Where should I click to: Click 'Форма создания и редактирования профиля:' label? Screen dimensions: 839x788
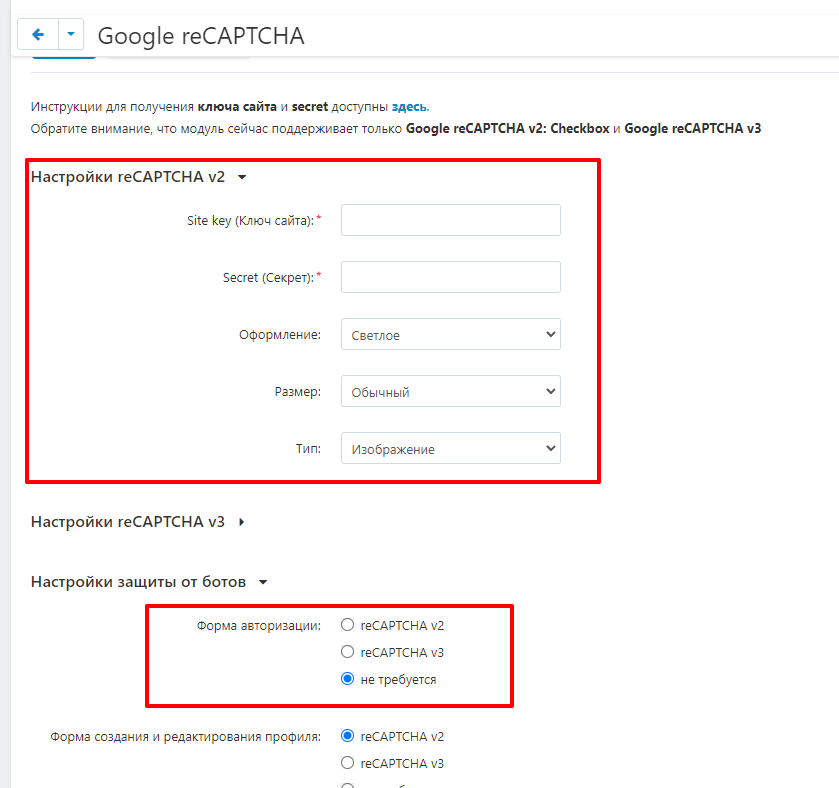click(186, 737)
